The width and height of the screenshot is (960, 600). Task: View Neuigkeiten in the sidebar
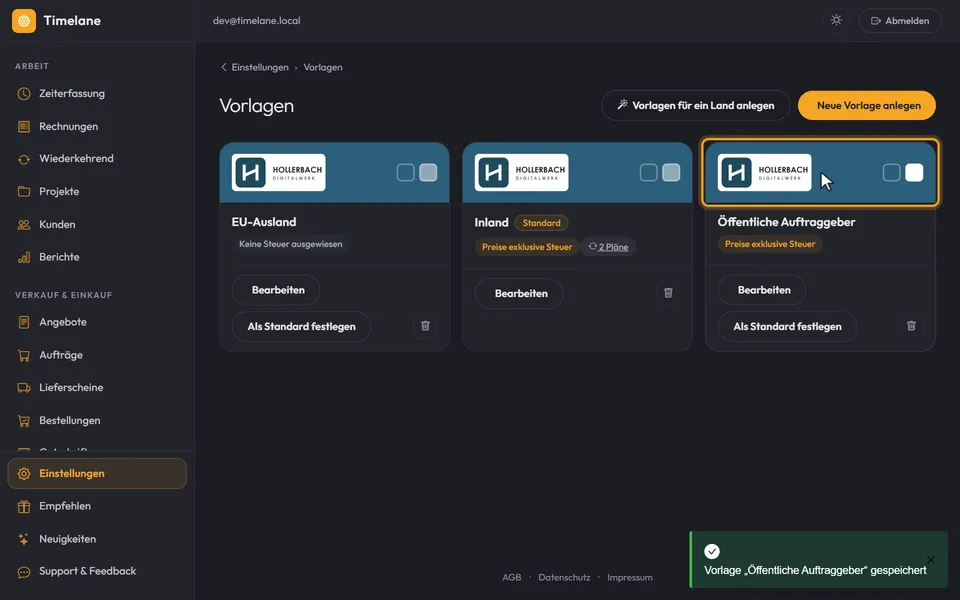tap(97, 539)
